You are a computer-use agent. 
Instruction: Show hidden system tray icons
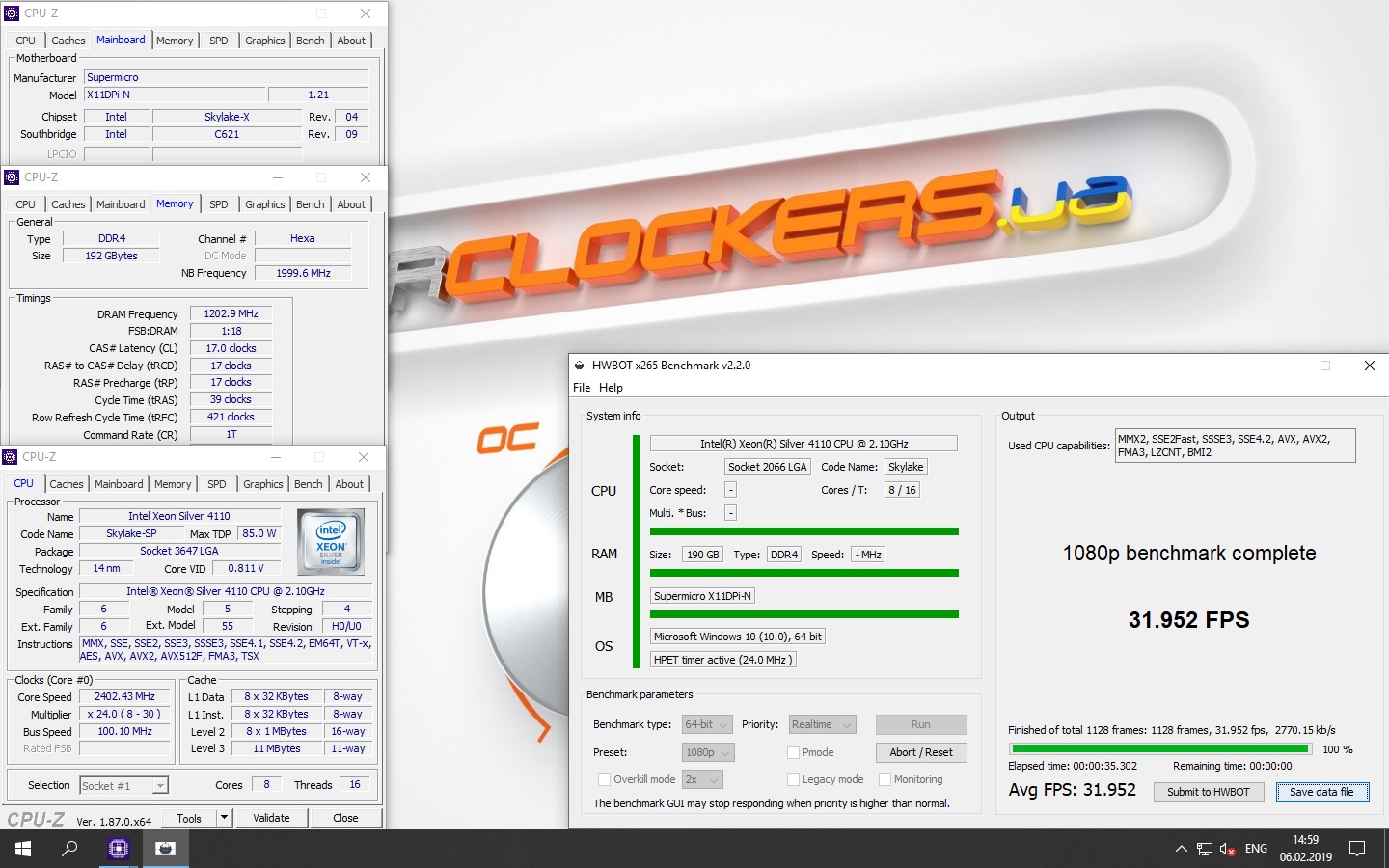[x=1181, y=849]
